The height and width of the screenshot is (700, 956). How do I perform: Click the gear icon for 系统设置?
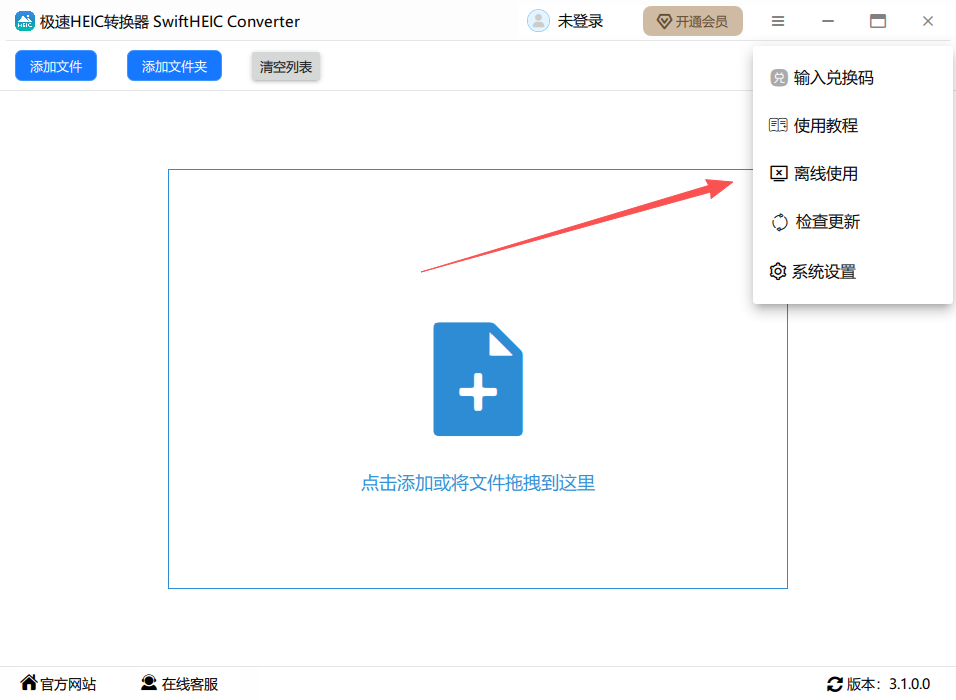point(778,271)
